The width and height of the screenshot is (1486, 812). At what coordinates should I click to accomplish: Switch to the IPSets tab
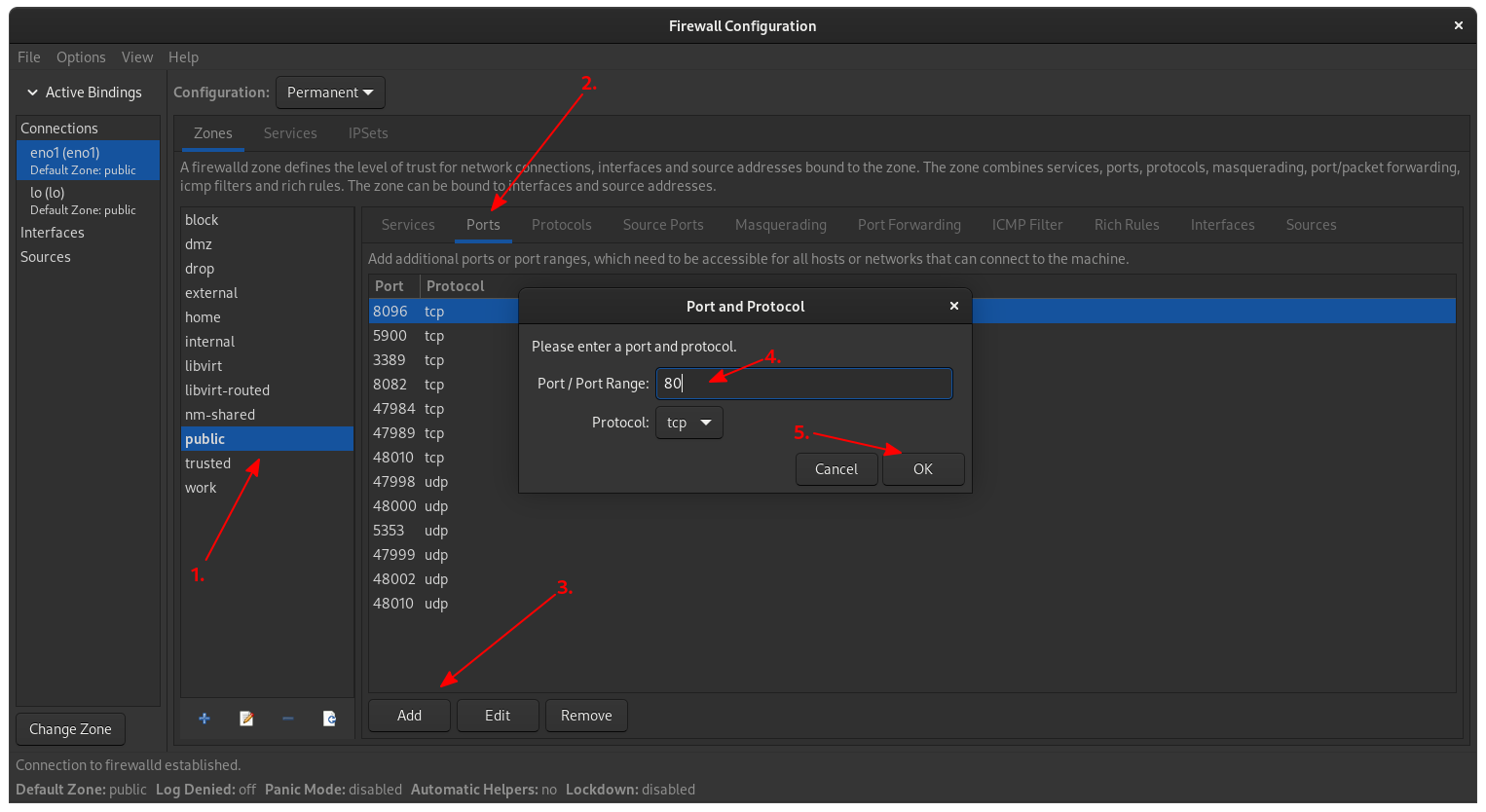367,132
